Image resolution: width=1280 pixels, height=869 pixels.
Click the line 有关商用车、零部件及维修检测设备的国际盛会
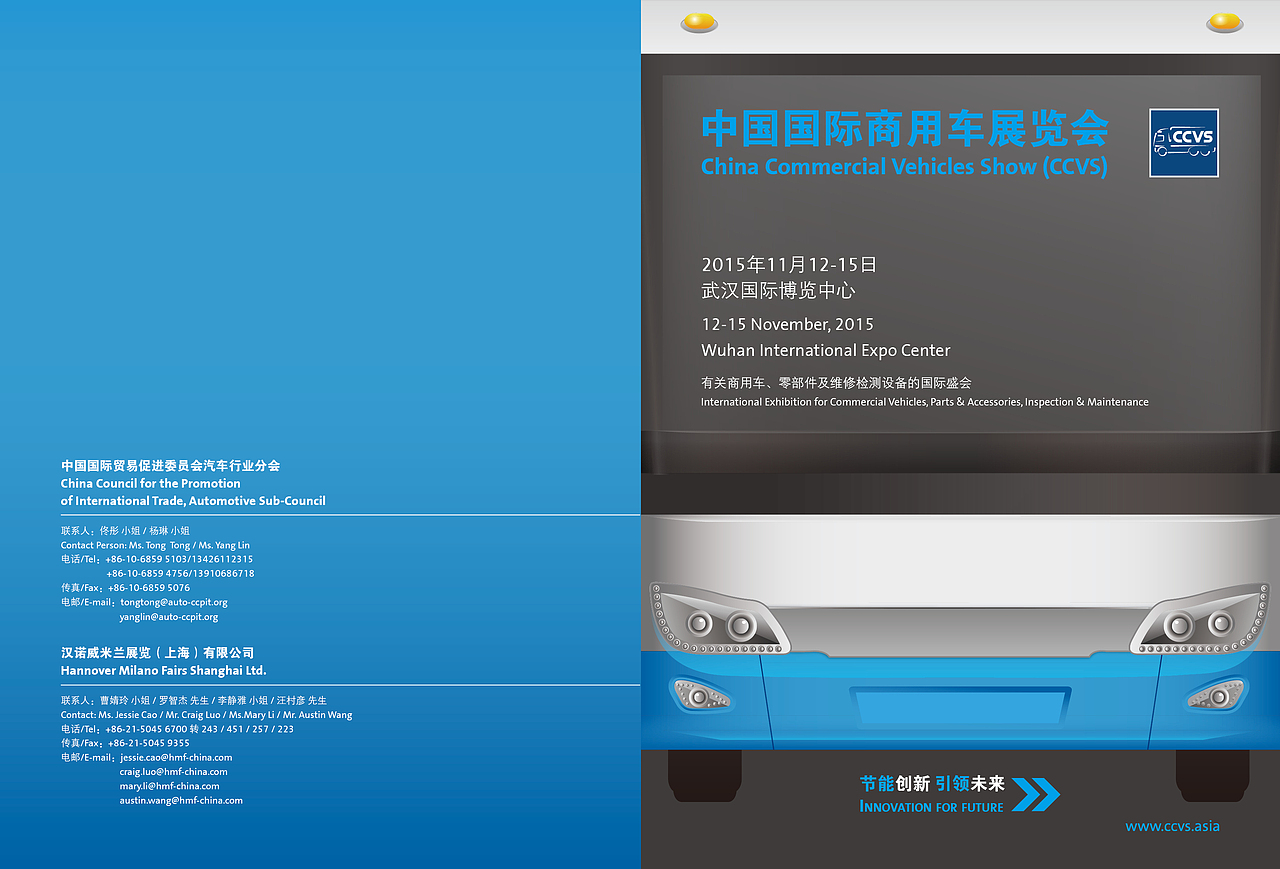pos(836,383)
